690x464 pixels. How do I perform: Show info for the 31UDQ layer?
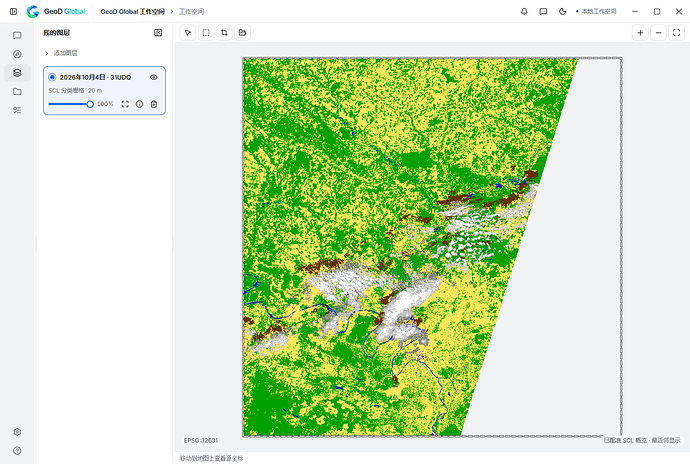139,104
